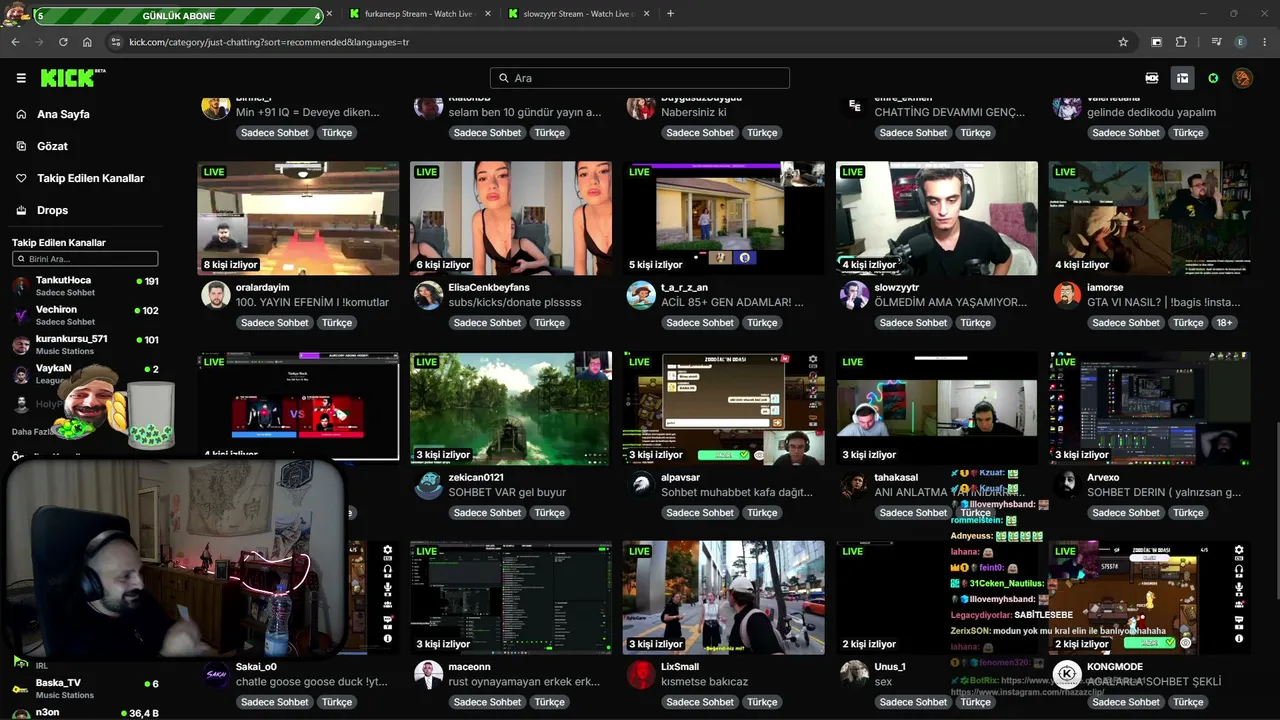The height and width of the screenshot is (720, 1280).
Task: Bookmark this page with the star icon
Action: 1123,42
